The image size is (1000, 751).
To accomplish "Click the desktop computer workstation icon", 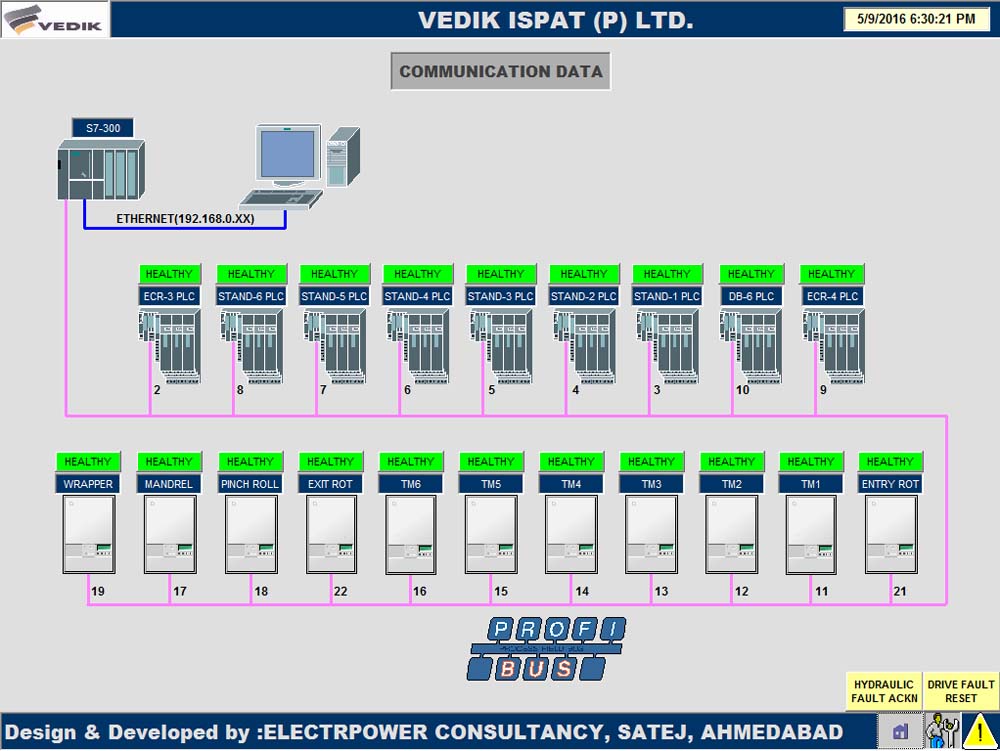I will click(299, 167).
